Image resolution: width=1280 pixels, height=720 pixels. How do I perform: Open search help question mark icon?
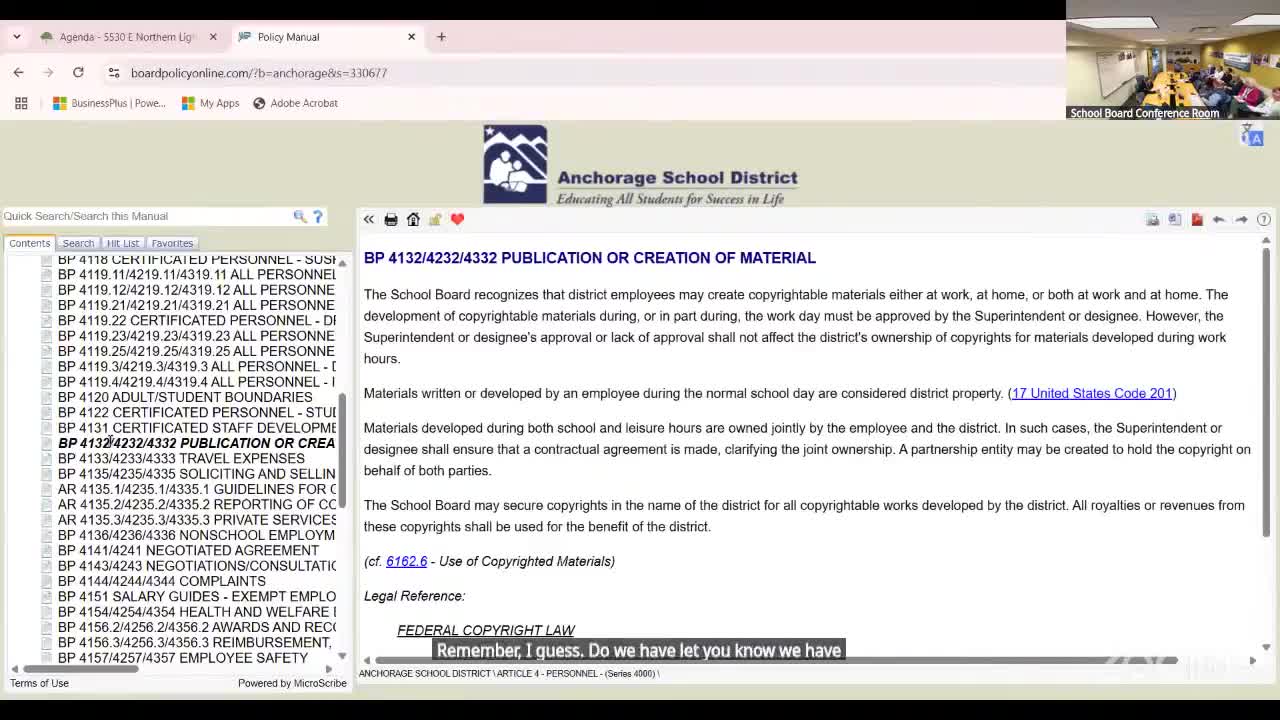tap(318, 216)
